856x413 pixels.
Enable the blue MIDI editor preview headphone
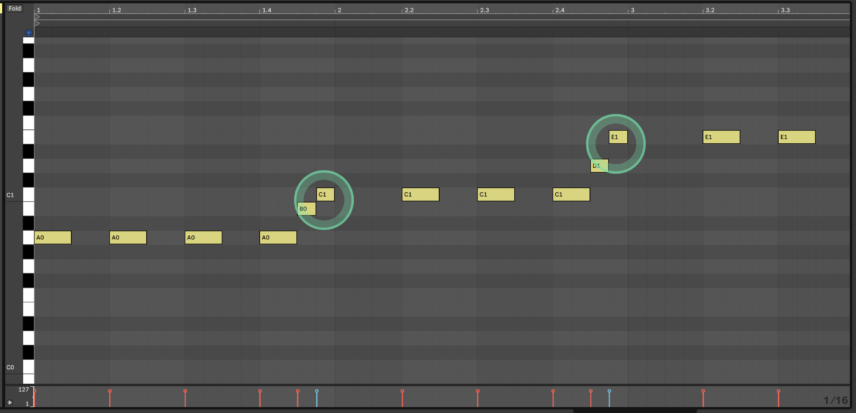click(x=29, y=33)
